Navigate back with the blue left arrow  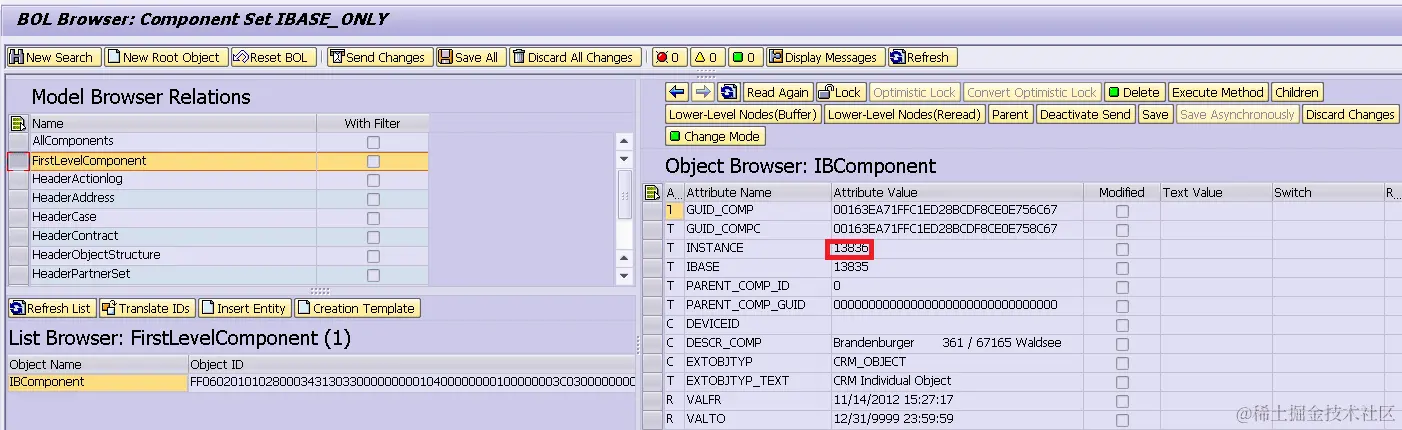pos(677,92)
